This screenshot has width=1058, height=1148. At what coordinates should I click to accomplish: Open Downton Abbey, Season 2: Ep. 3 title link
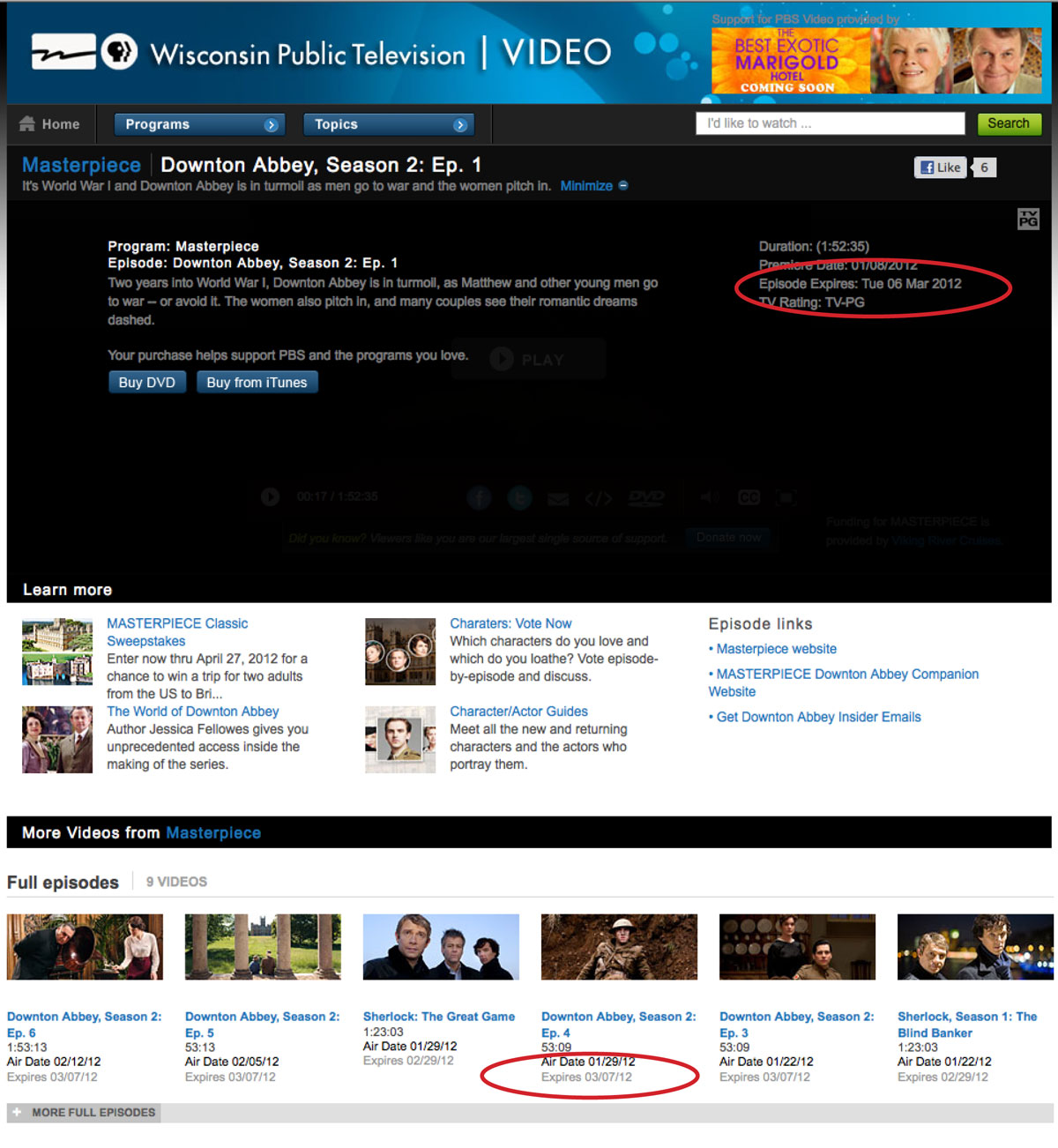[796, 1025]
